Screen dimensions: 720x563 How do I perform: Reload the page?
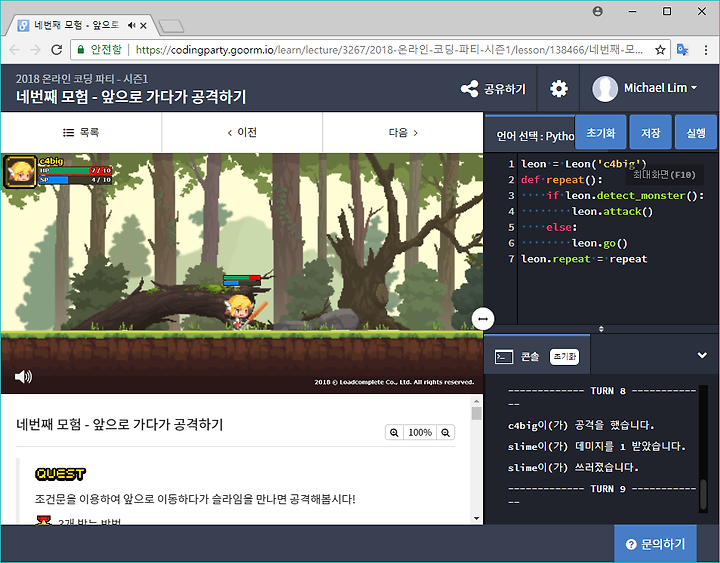[x=56, y=50]
